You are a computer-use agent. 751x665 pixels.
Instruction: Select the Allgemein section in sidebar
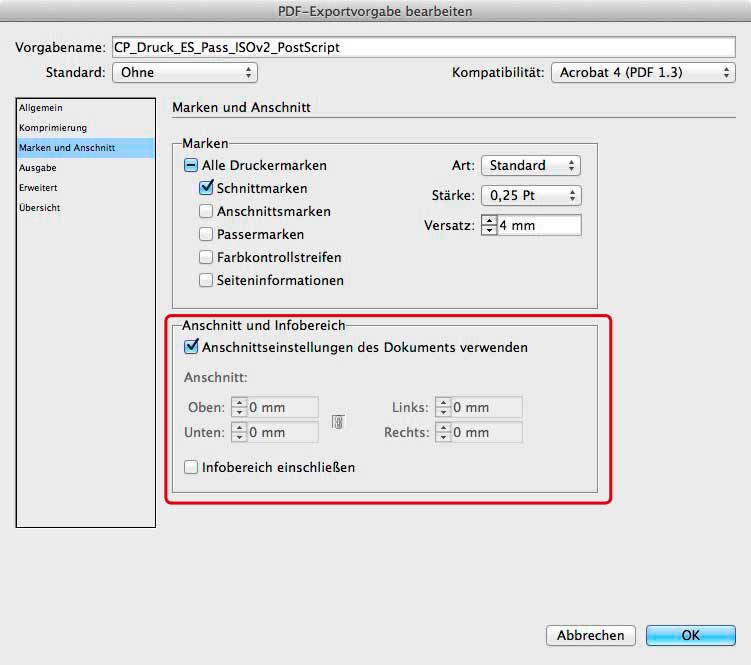tap(86, 108)
